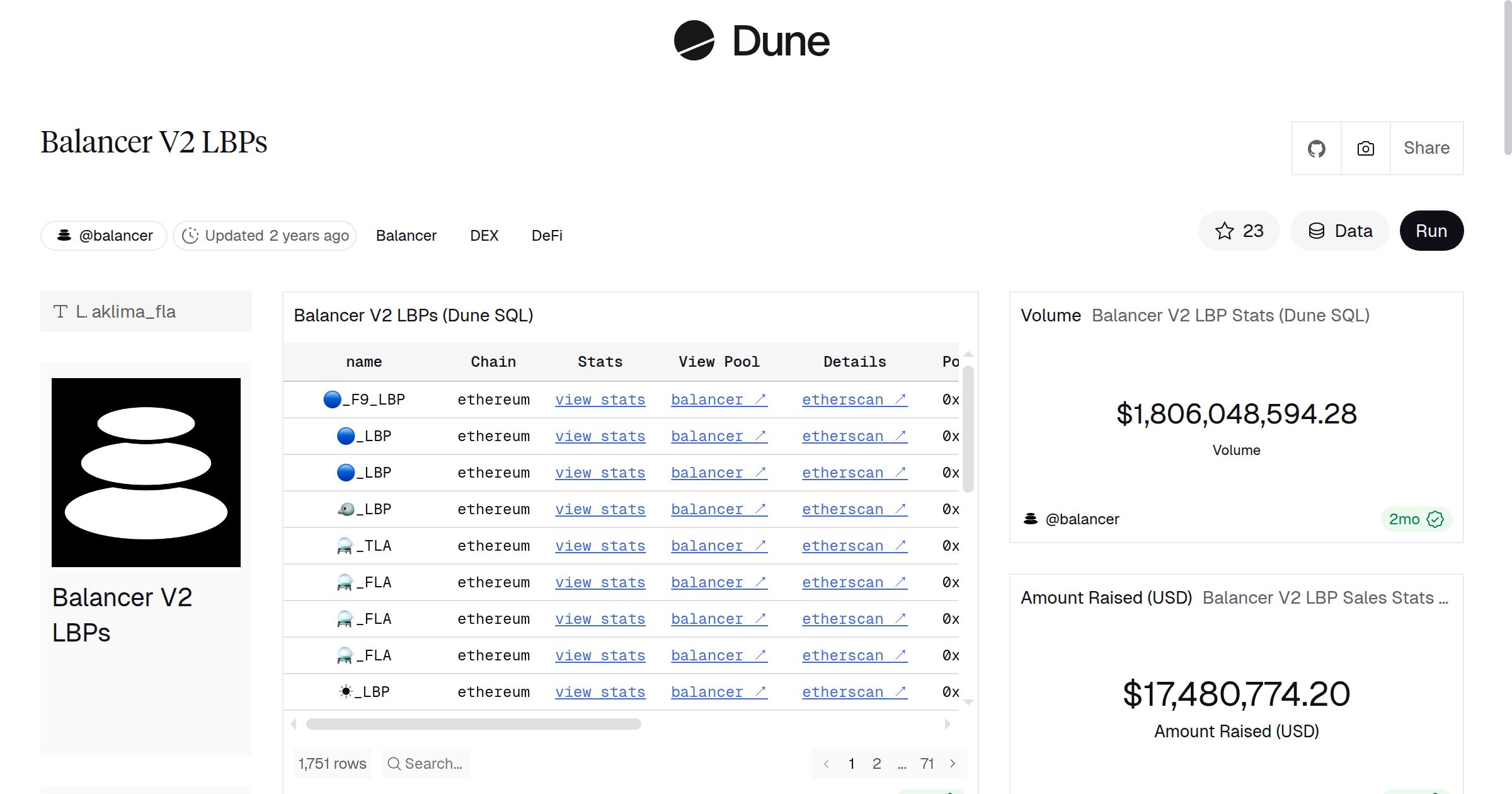Viewport: 1512px width, 794px height.
Task: Open the Data button
Action: [x=1339, y=231]
